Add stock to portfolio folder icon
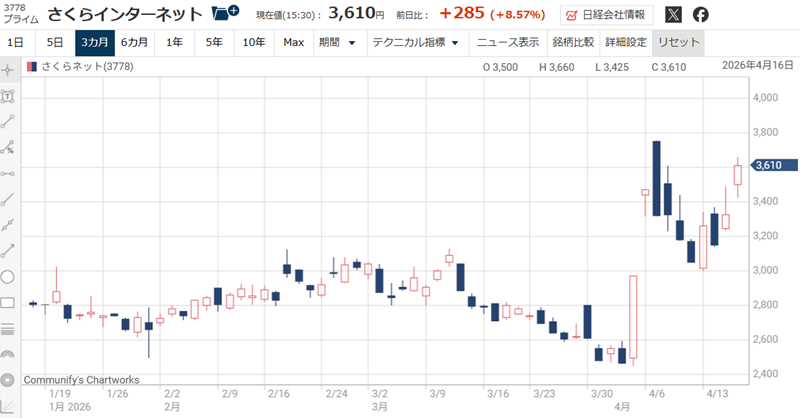This screenshot has height=418, width=800. (225, 14)
